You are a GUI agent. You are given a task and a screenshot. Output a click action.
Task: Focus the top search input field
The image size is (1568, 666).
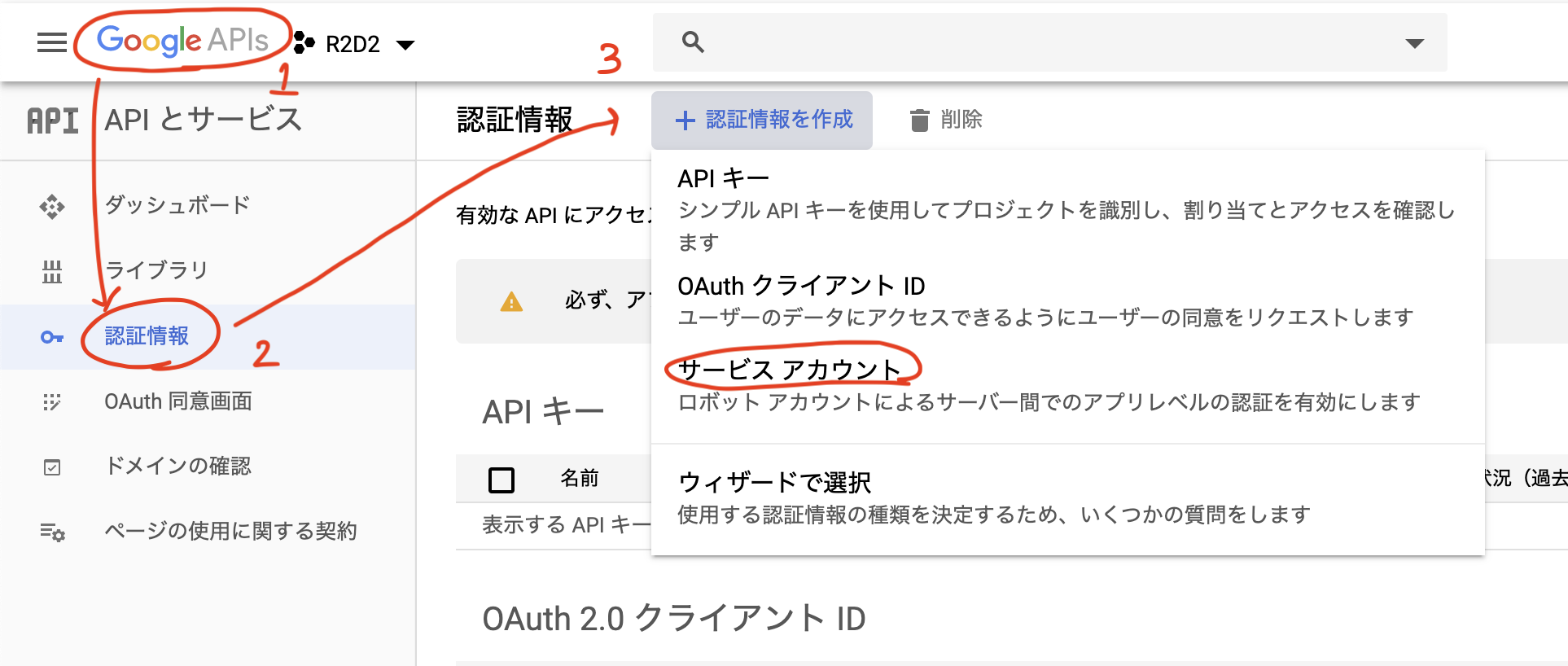click(x=1049, y=42)
